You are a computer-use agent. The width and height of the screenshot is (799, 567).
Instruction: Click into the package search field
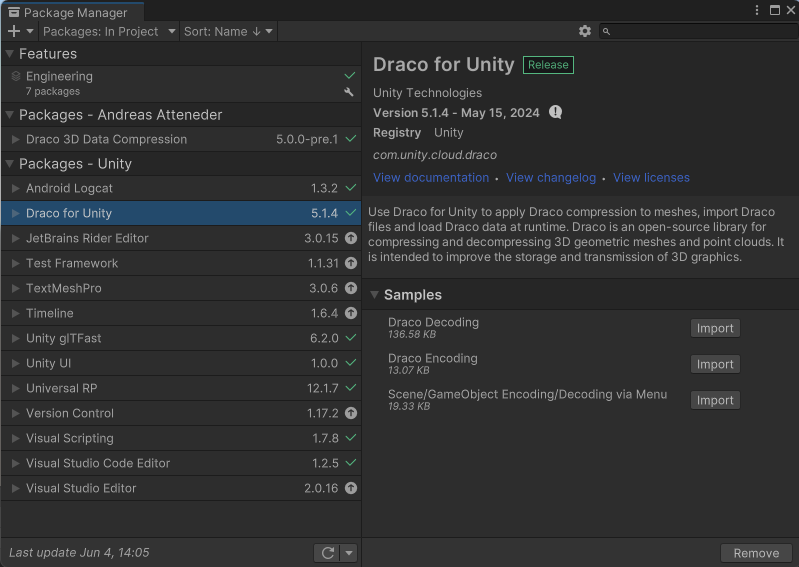pyautogui.click(x=699, y=32)
